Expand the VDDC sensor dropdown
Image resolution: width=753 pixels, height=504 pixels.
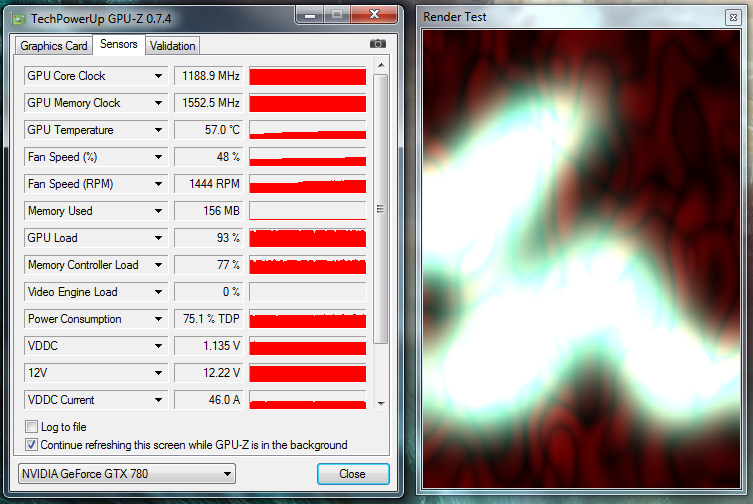point(158,345)
